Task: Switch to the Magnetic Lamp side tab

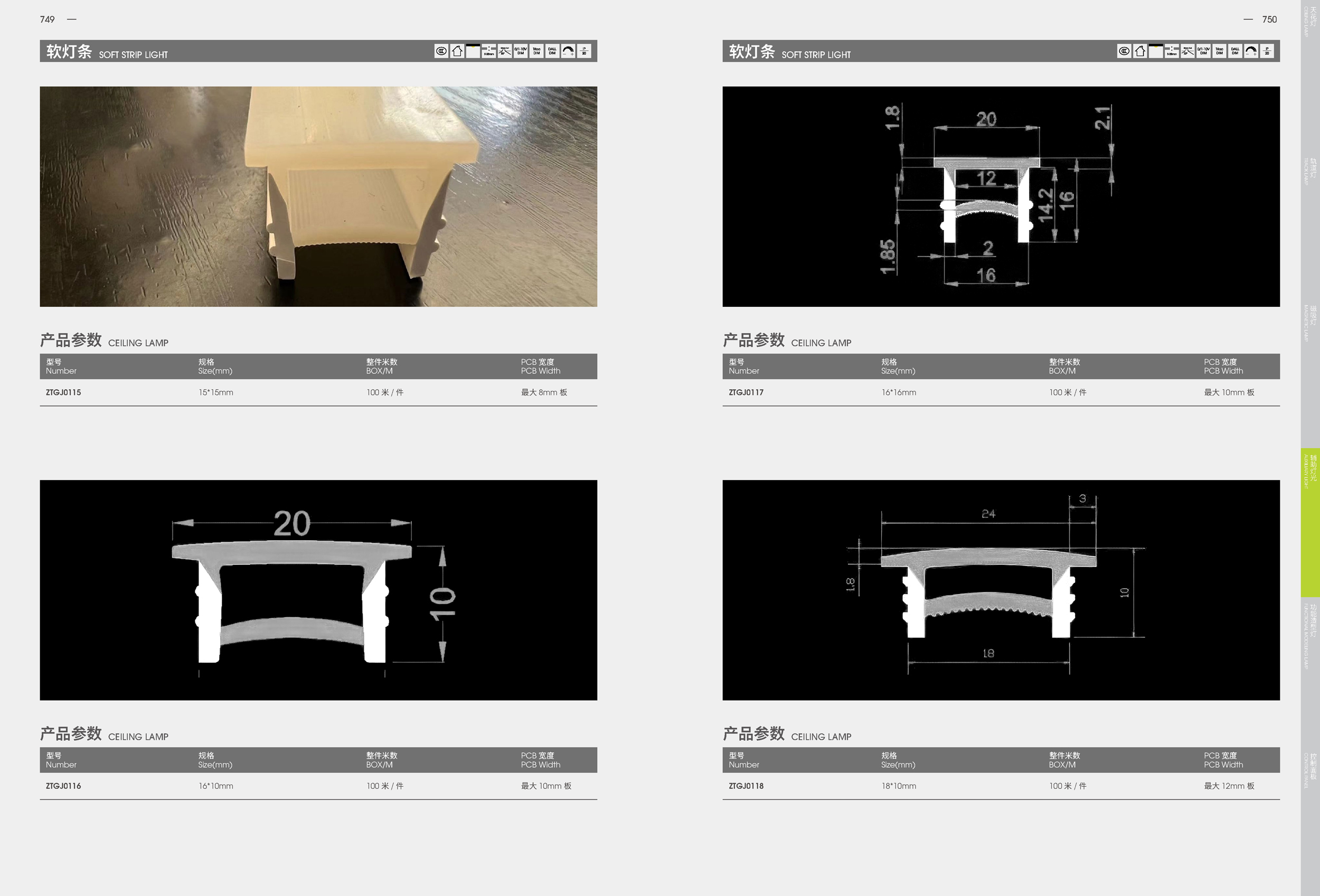Action: pyautogui.click(x=1310, y=323)
